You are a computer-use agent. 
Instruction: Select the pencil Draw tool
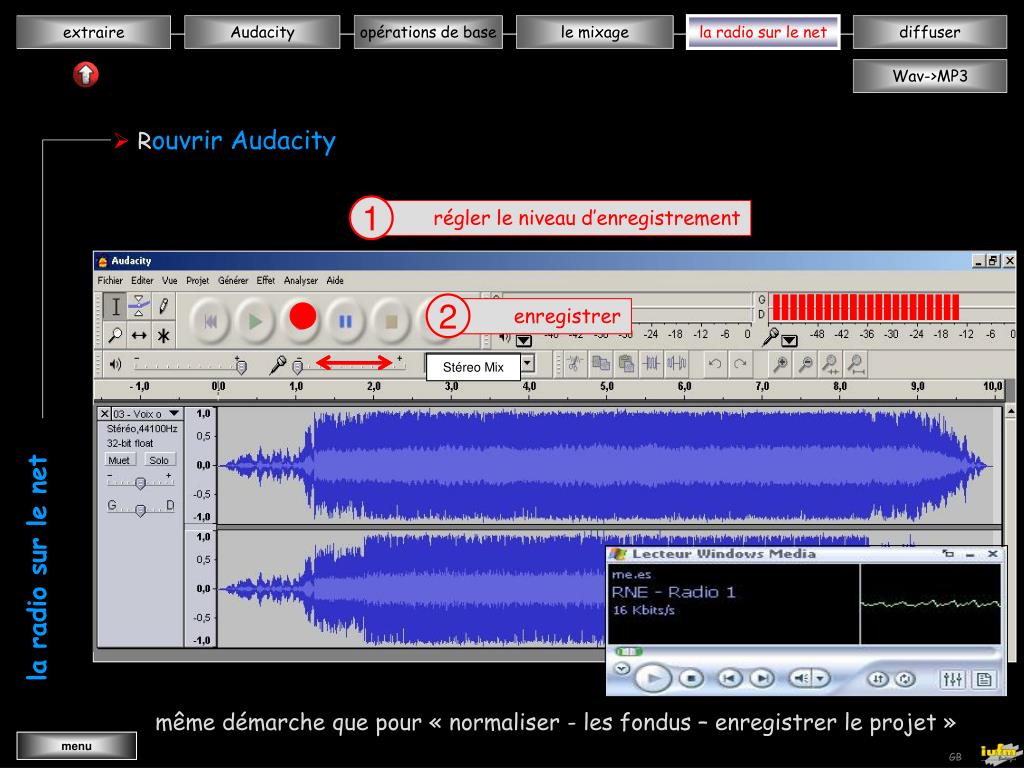point(163,306)
